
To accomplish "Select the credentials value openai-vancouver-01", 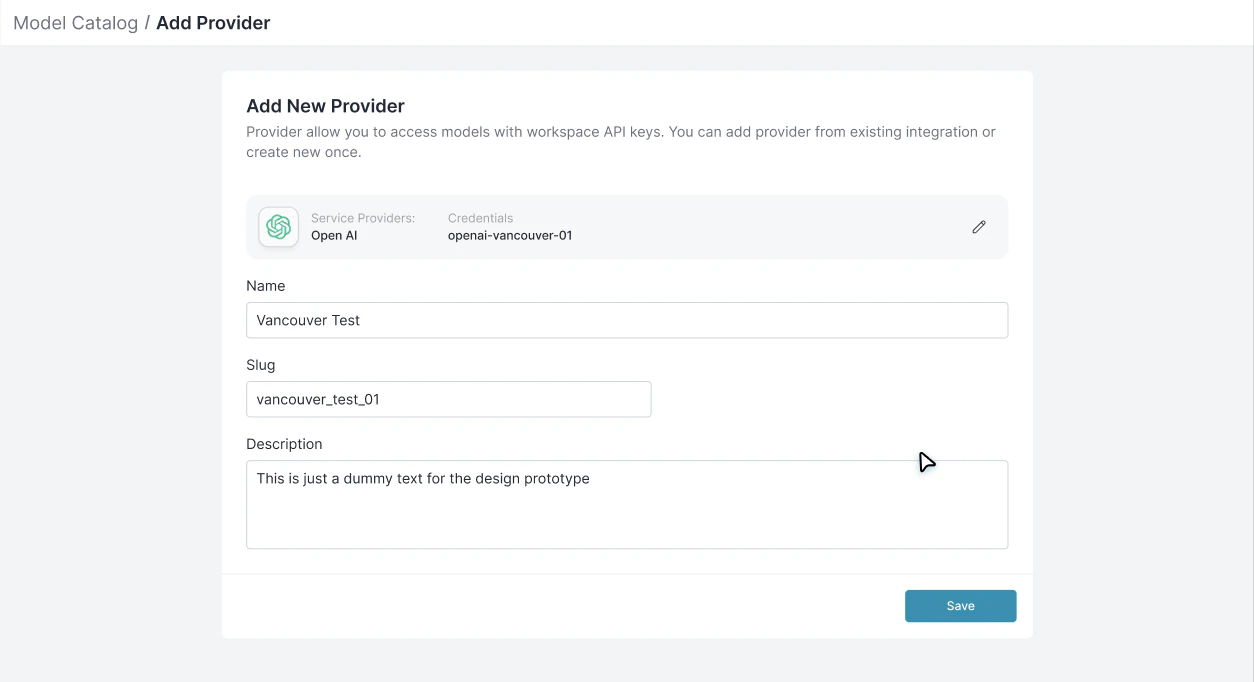I will [x=510, y=236].
